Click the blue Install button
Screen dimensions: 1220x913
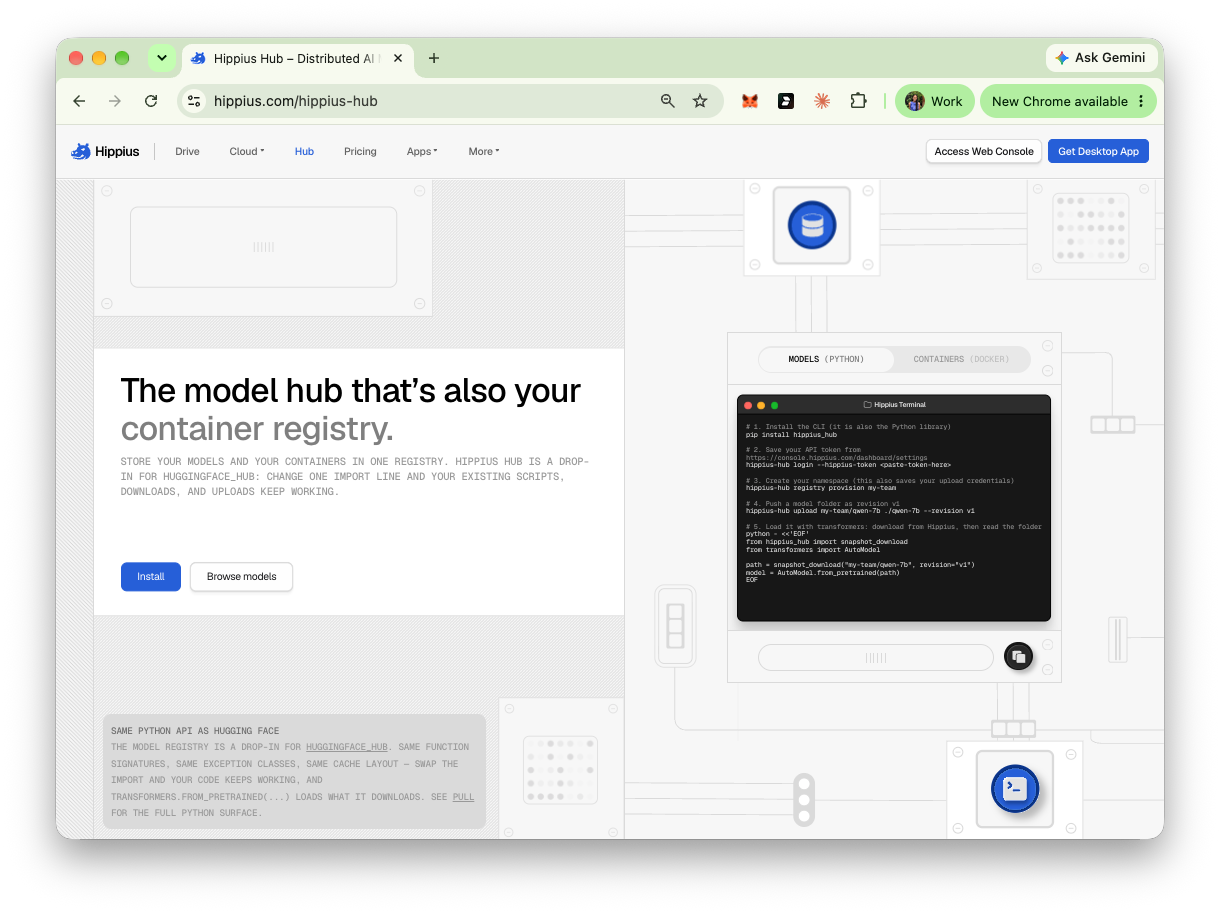[x=151, y=577]
